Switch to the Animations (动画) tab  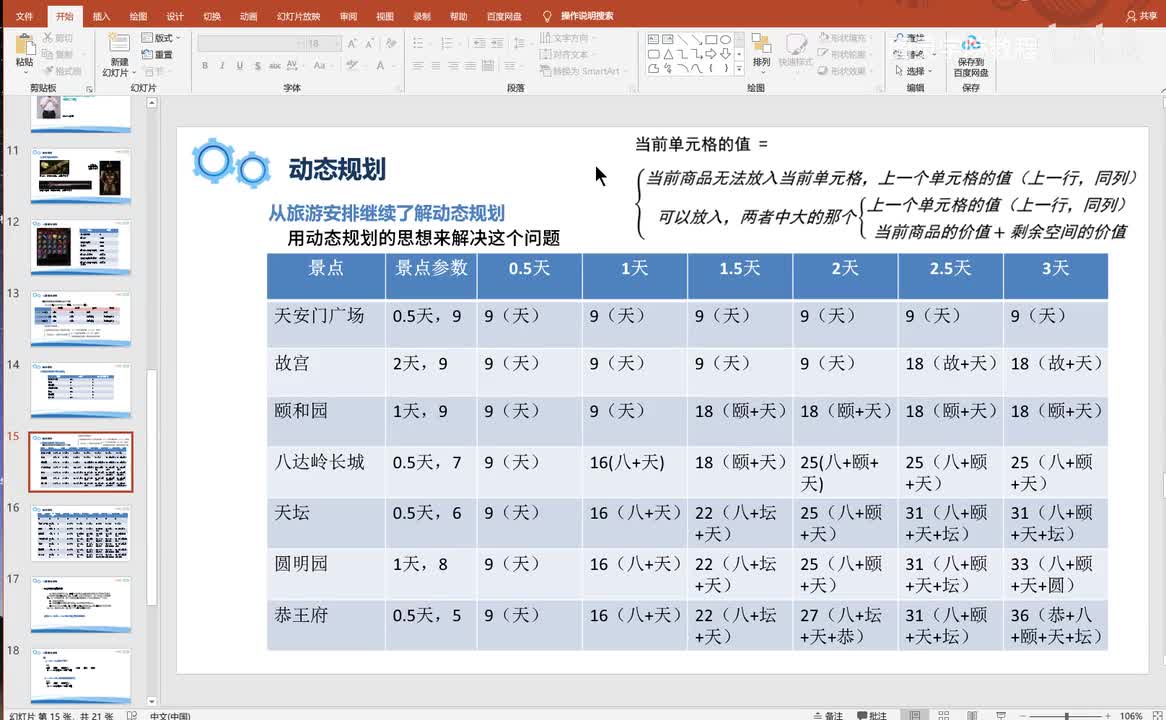248,16
